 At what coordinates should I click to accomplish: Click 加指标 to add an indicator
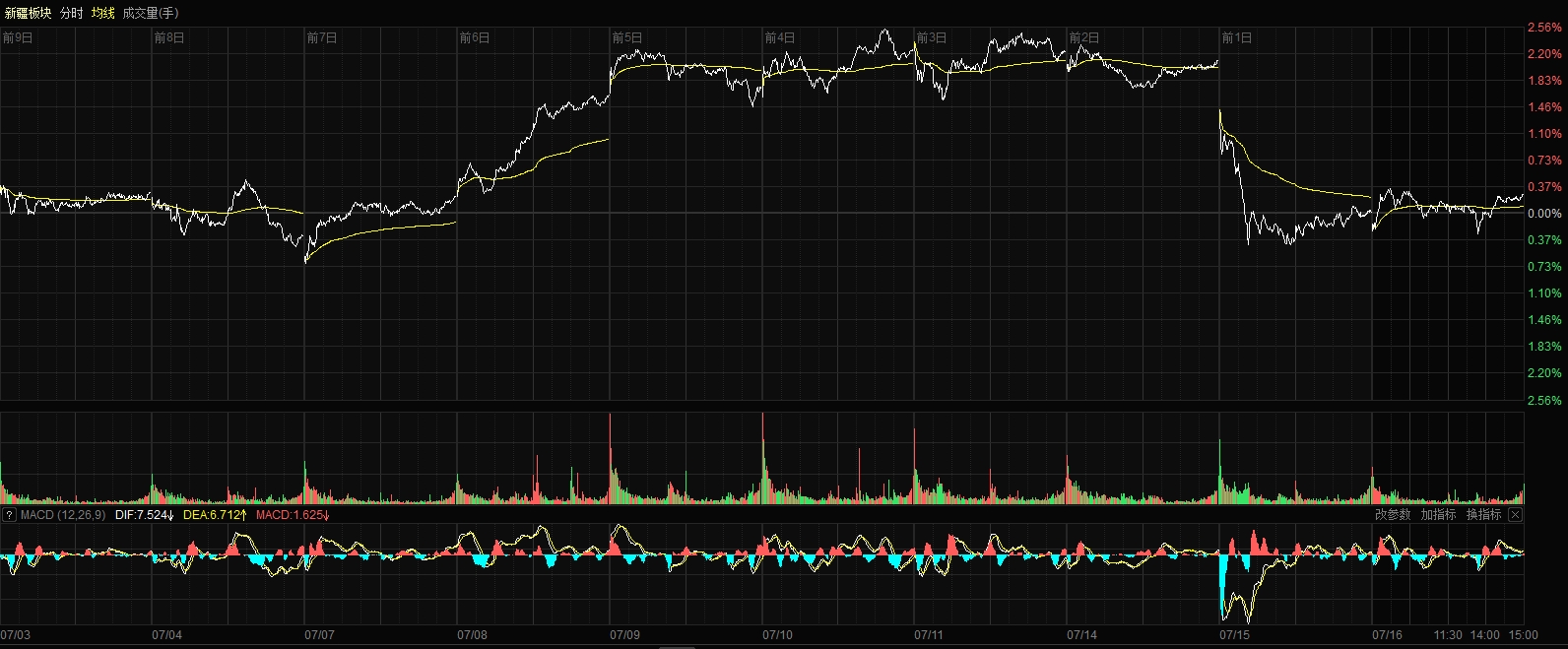tap(1438, 515)
